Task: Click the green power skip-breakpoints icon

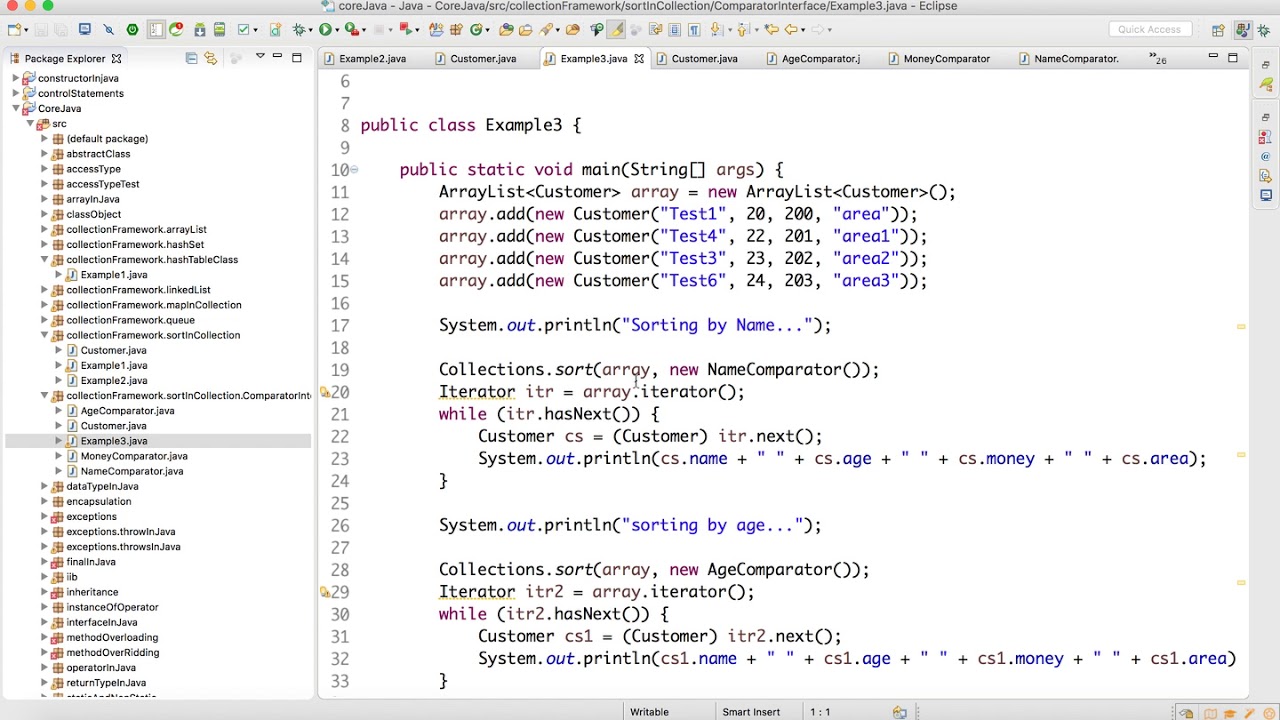Action: click(132, 30)
